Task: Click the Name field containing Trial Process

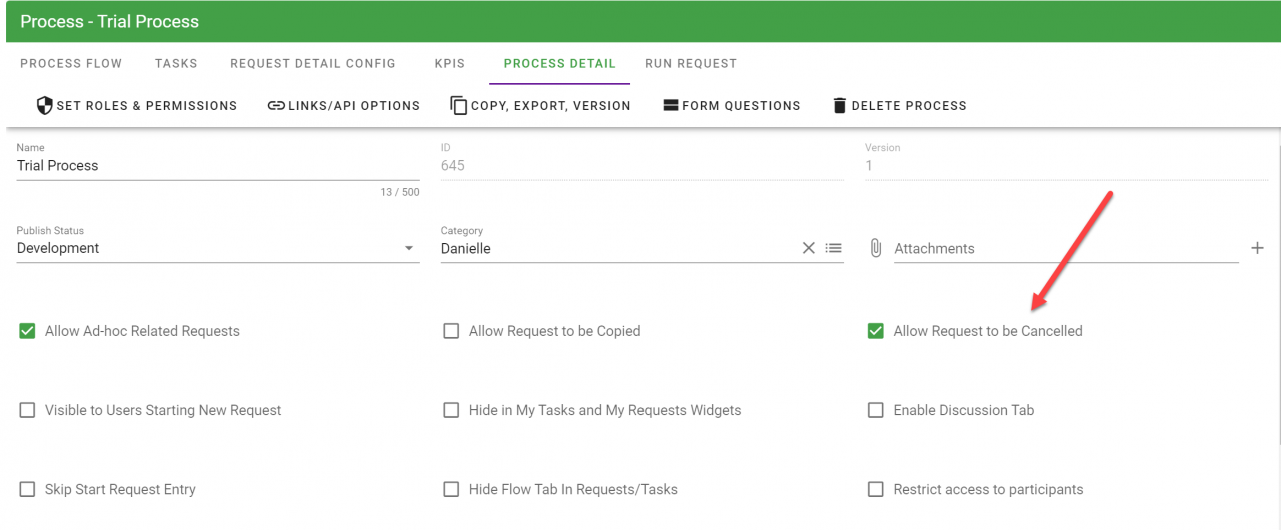Action: (x=217, y=166)
